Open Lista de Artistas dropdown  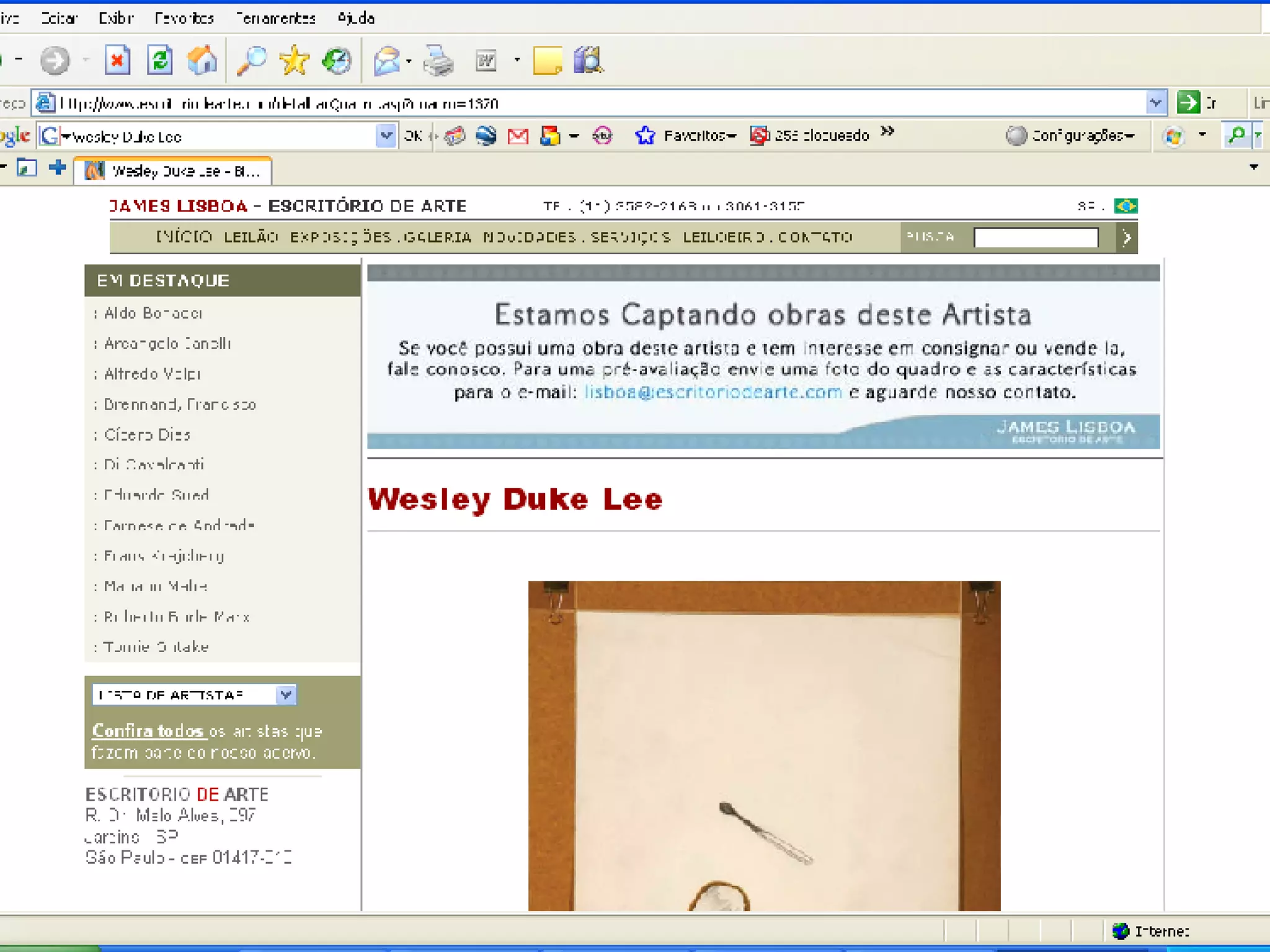[285, 695]
